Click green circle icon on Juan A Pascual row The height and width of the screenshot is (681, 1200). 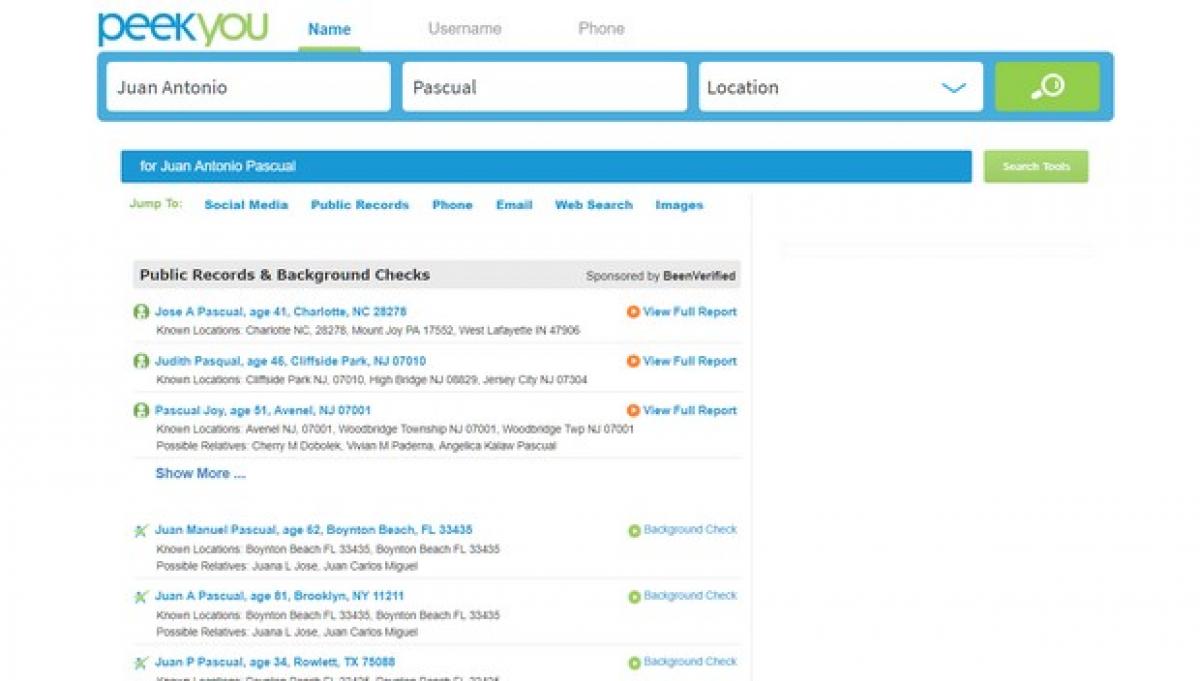634,597
